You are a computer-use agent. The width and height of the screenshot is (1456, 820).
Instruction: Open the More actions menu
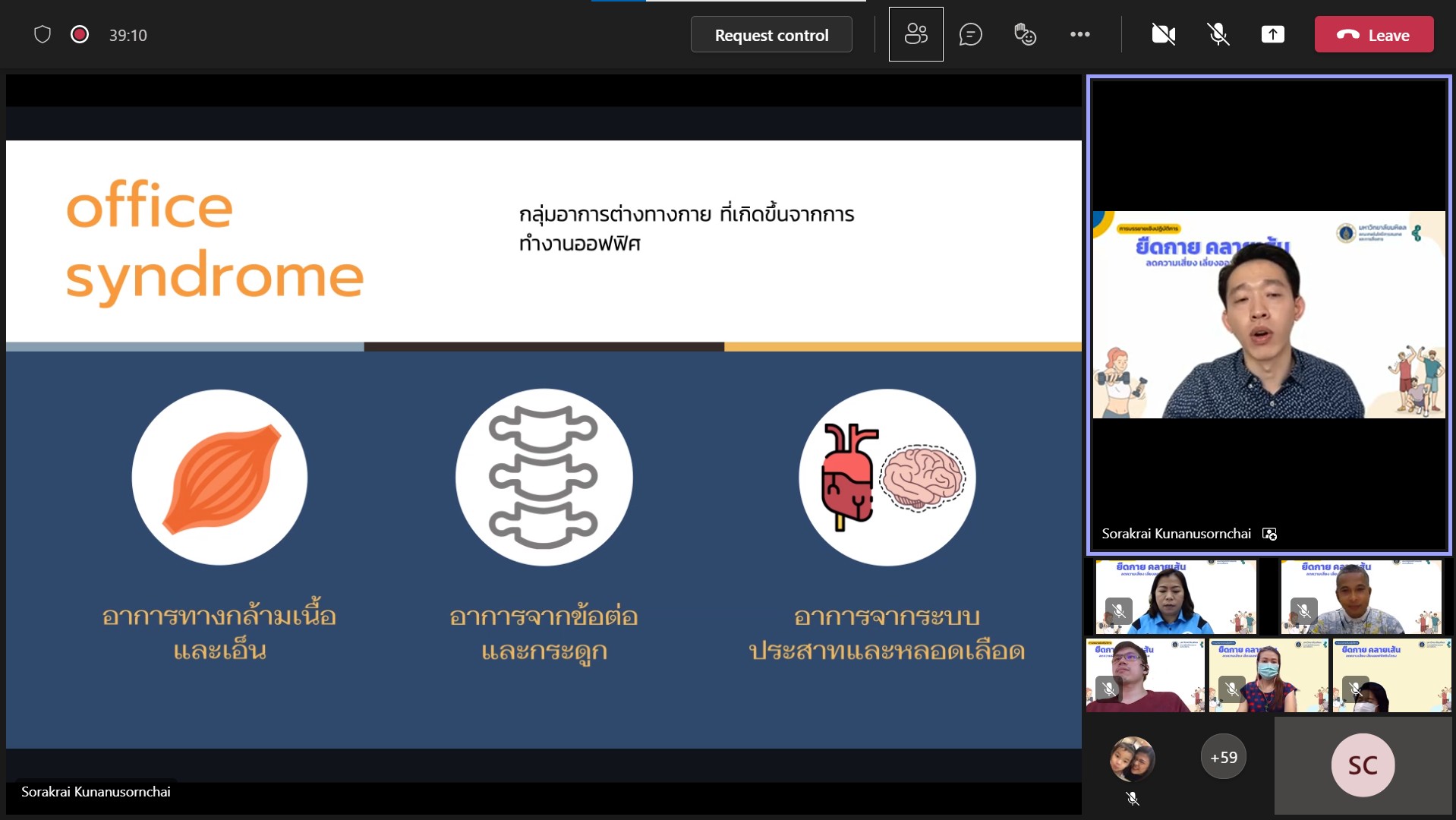pos(1079,35)
